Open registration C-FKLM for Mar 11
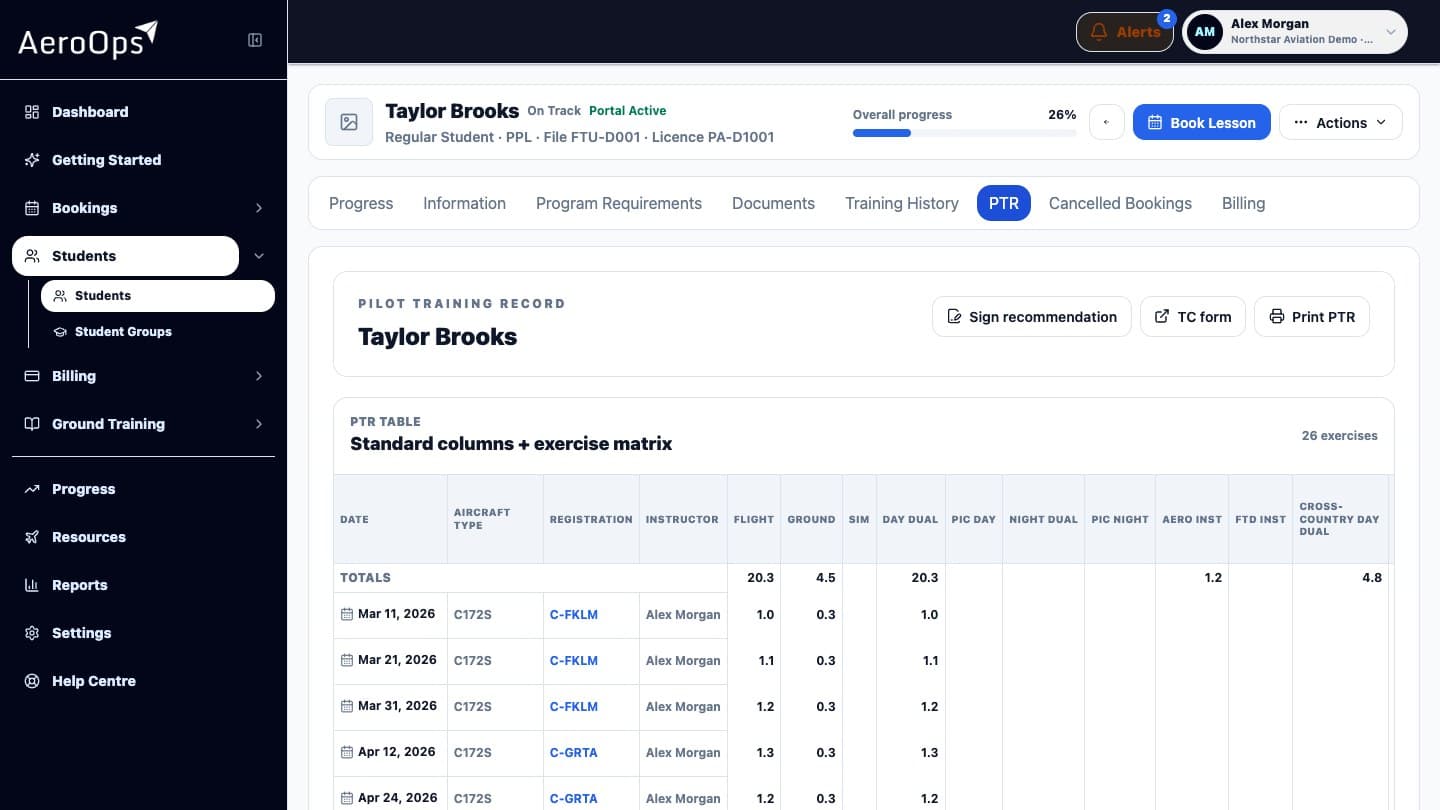 574,615
